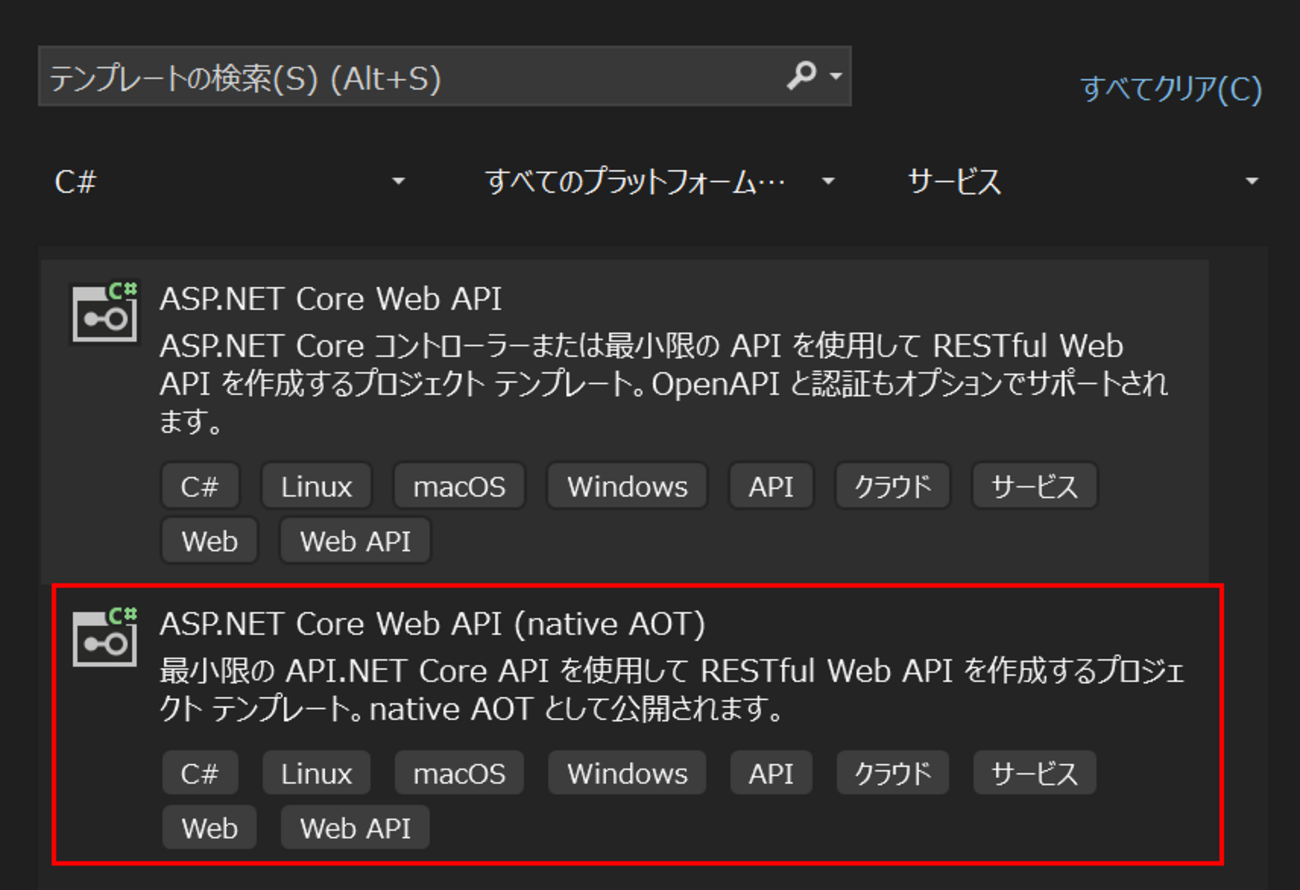Click the すべてクリア(C) link
1300x890 pixels.
[x=1171, y=89]
